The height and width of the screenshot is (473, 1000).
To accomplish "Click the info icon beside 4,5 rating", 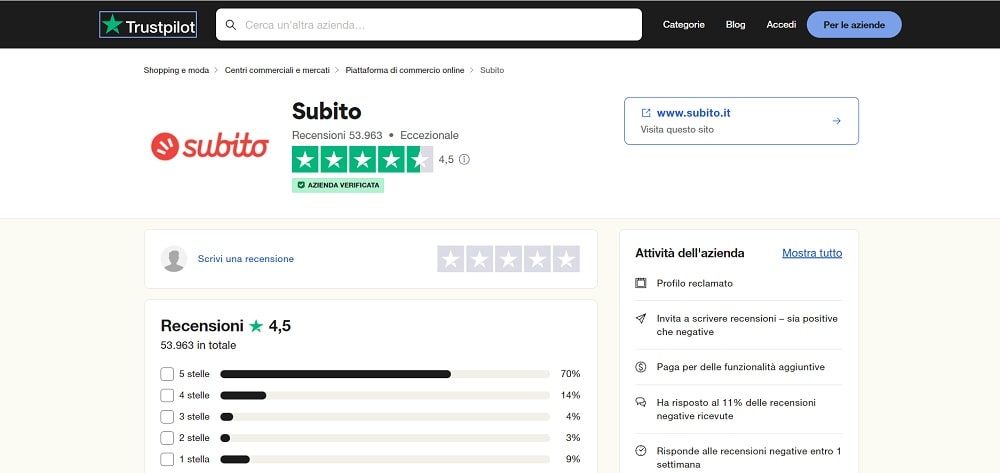I will (464, 159).
